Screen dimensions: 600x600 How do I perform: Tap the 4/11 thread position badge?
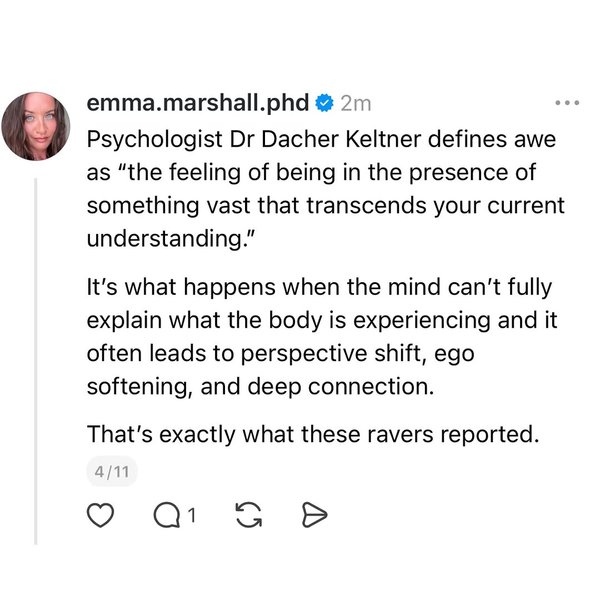[x=111, y=469]
